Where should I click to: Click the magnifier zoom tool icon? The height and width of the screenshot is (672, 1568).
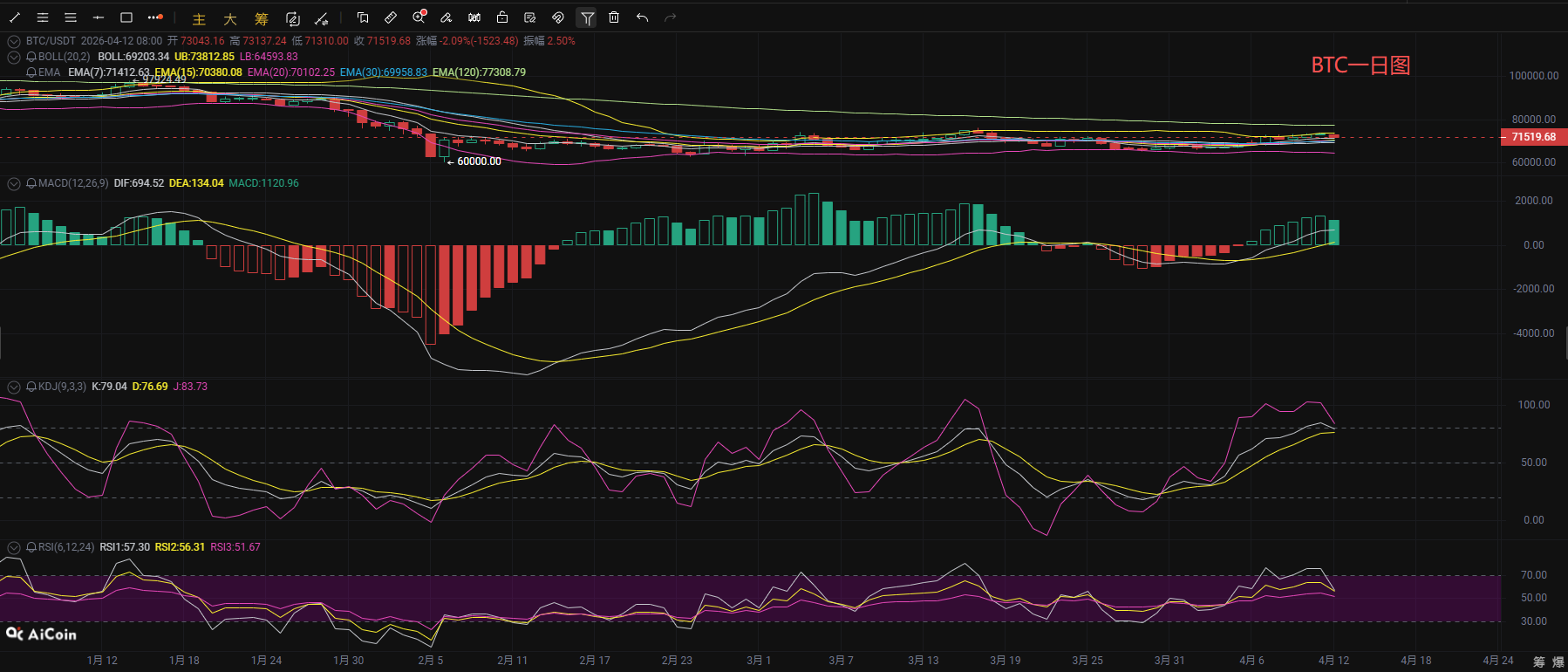point(419,17)
